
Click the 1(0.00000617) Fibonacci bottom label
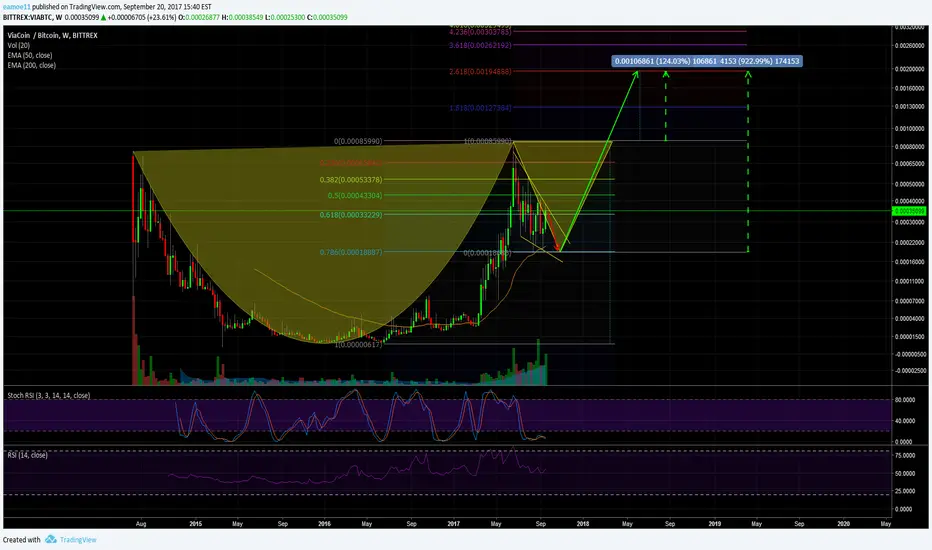[x=358, y=345]
